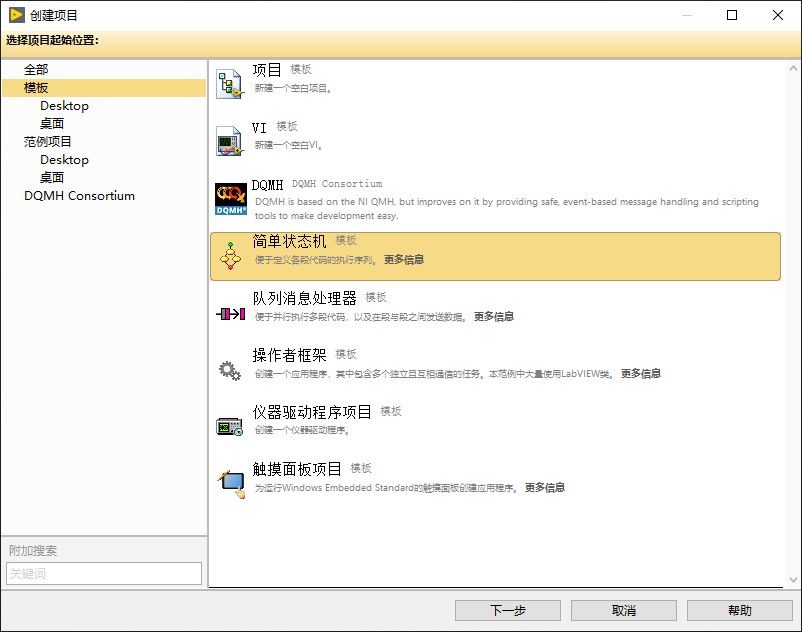Click the 仪器驱动程序项目 instrument icon
Screen dimensions: 802x632
(230, 427)
